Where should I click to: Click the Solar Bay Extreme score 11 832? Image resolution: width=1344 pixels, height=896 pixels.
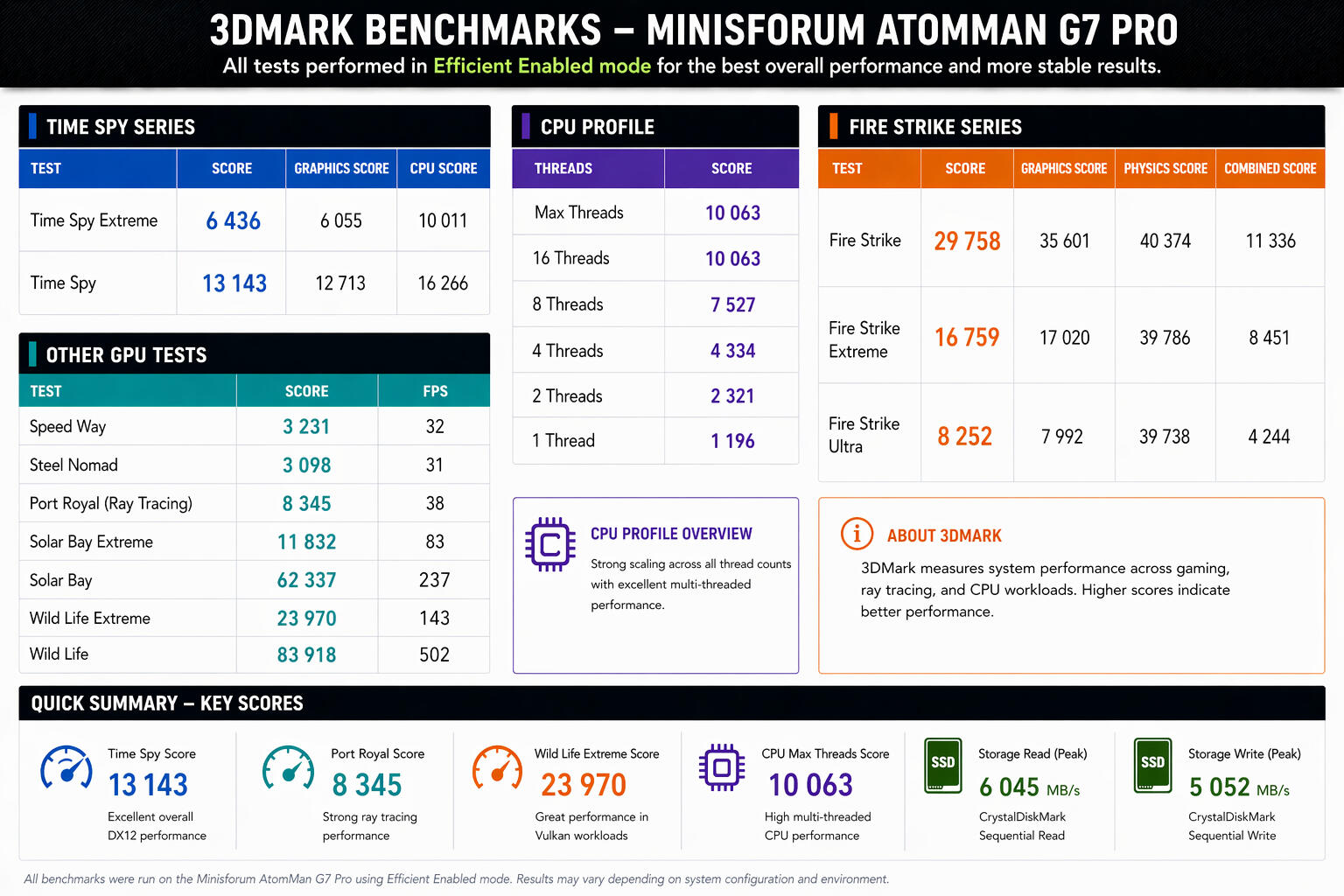tap(306, 542)
